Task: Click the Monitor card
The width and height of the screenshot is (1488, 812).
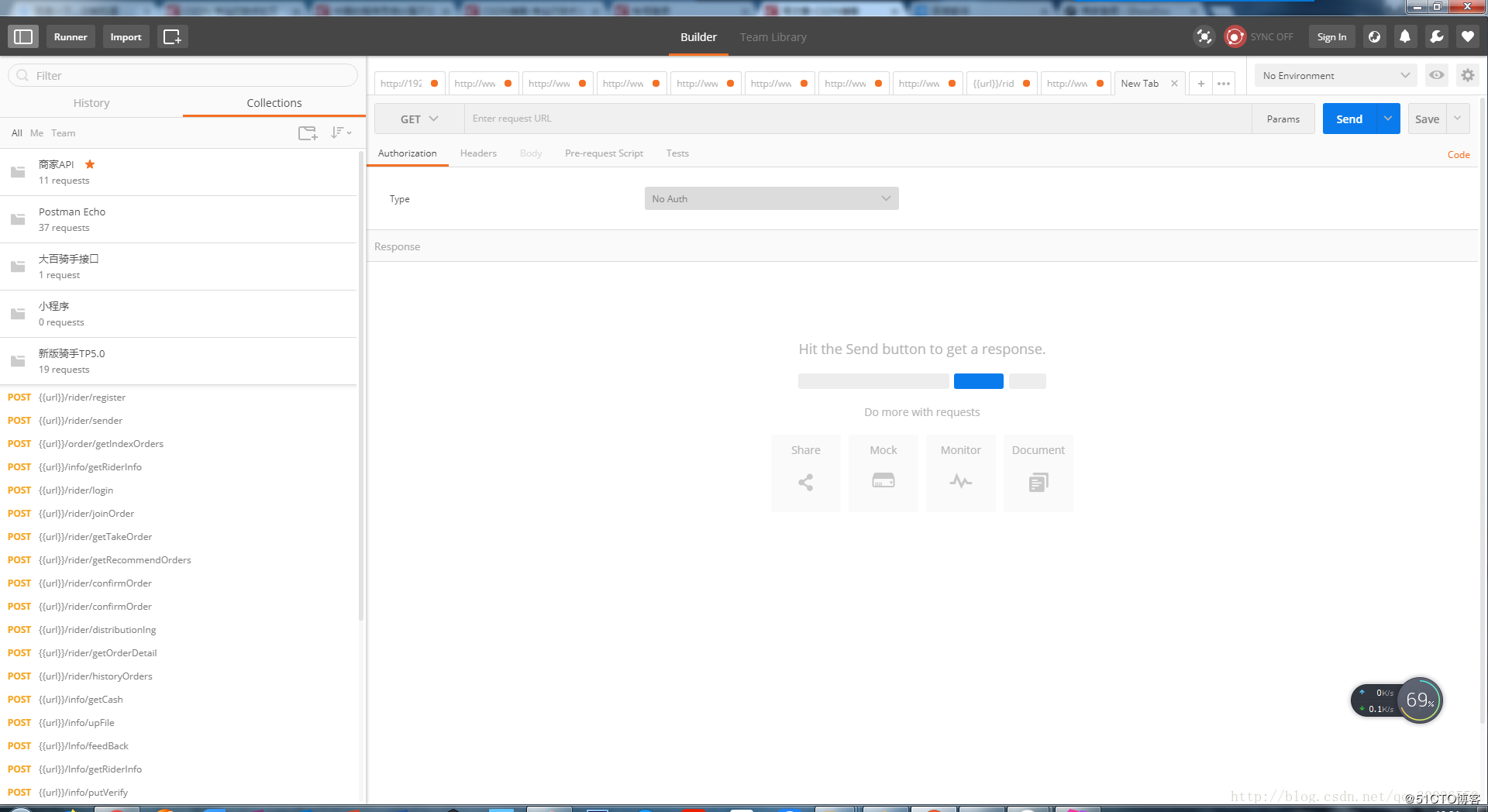Action: pos(961,473)
